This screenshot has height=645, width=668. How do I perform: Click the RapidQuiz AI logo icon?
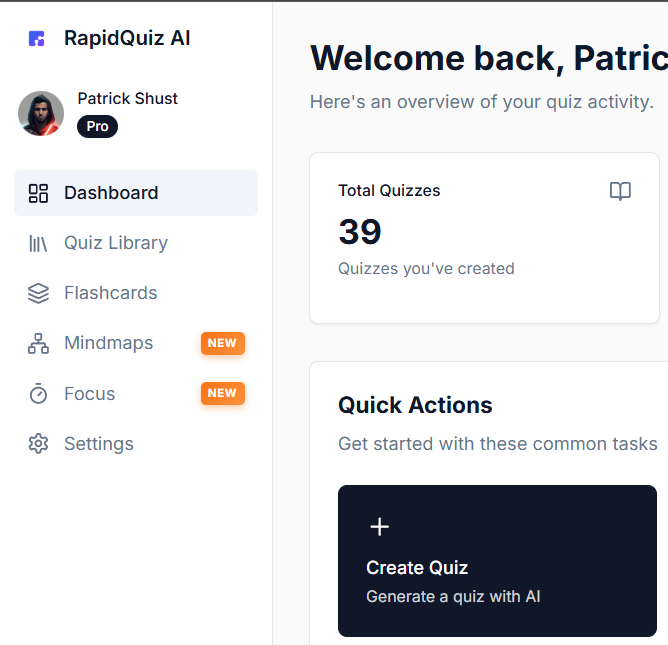(37, 39)
